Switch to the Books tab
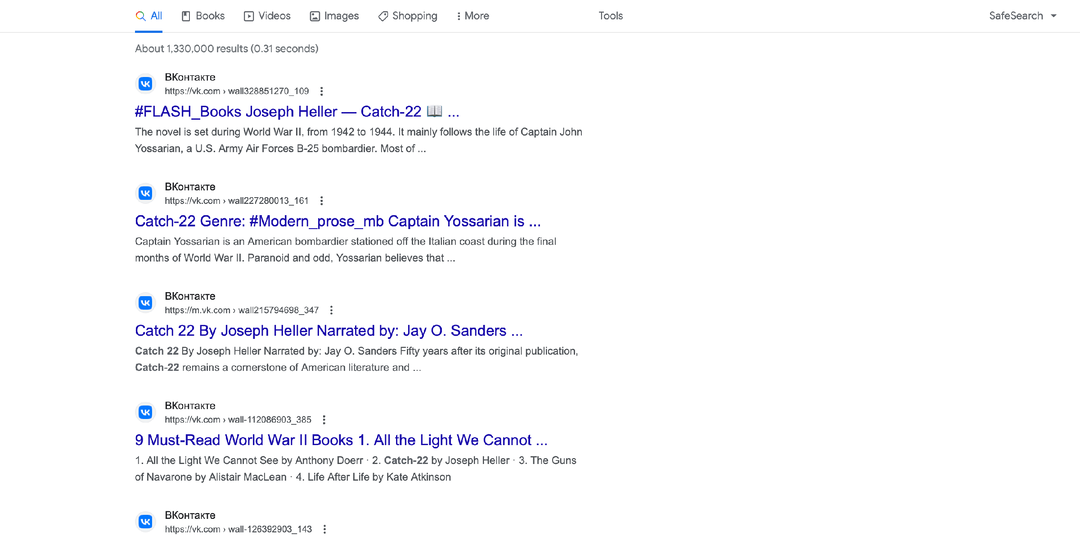The image size is (1080, 540). [203, 16]
